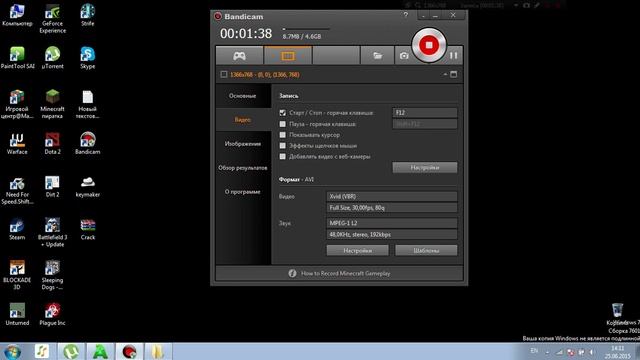Select the Strife desktop icon
The width and height of the screenshot is (640, 360).
pos(87,16)
